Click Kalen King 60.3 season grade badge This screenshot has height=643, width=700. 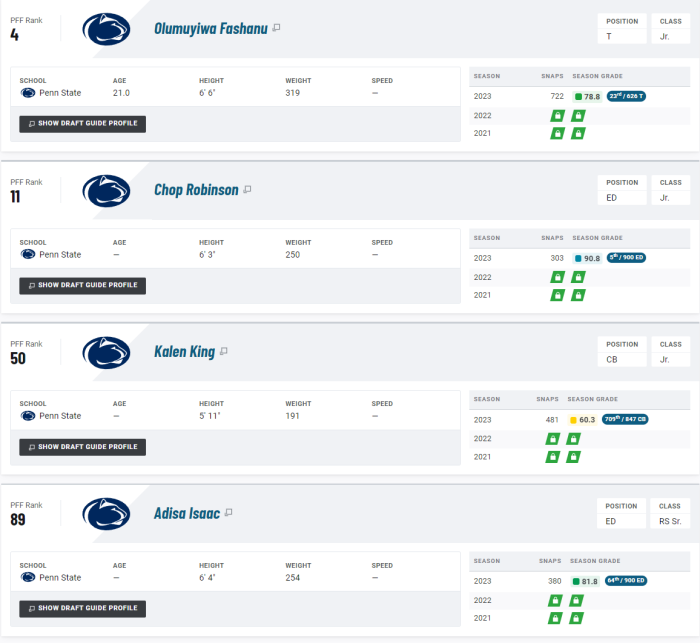[x=582, y=420]
